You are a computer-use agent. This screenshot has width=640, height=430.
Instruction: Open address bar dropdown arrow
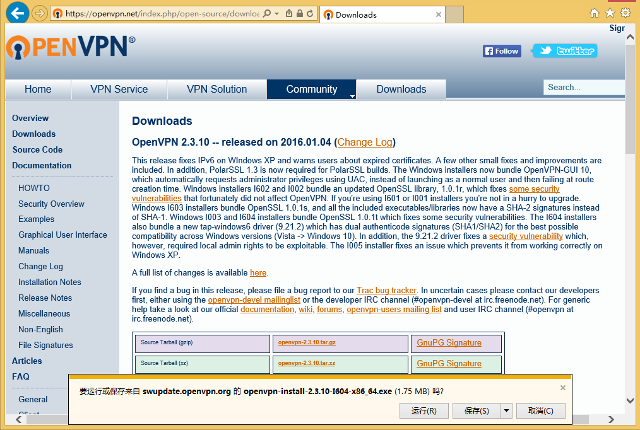tap(277, 13)
